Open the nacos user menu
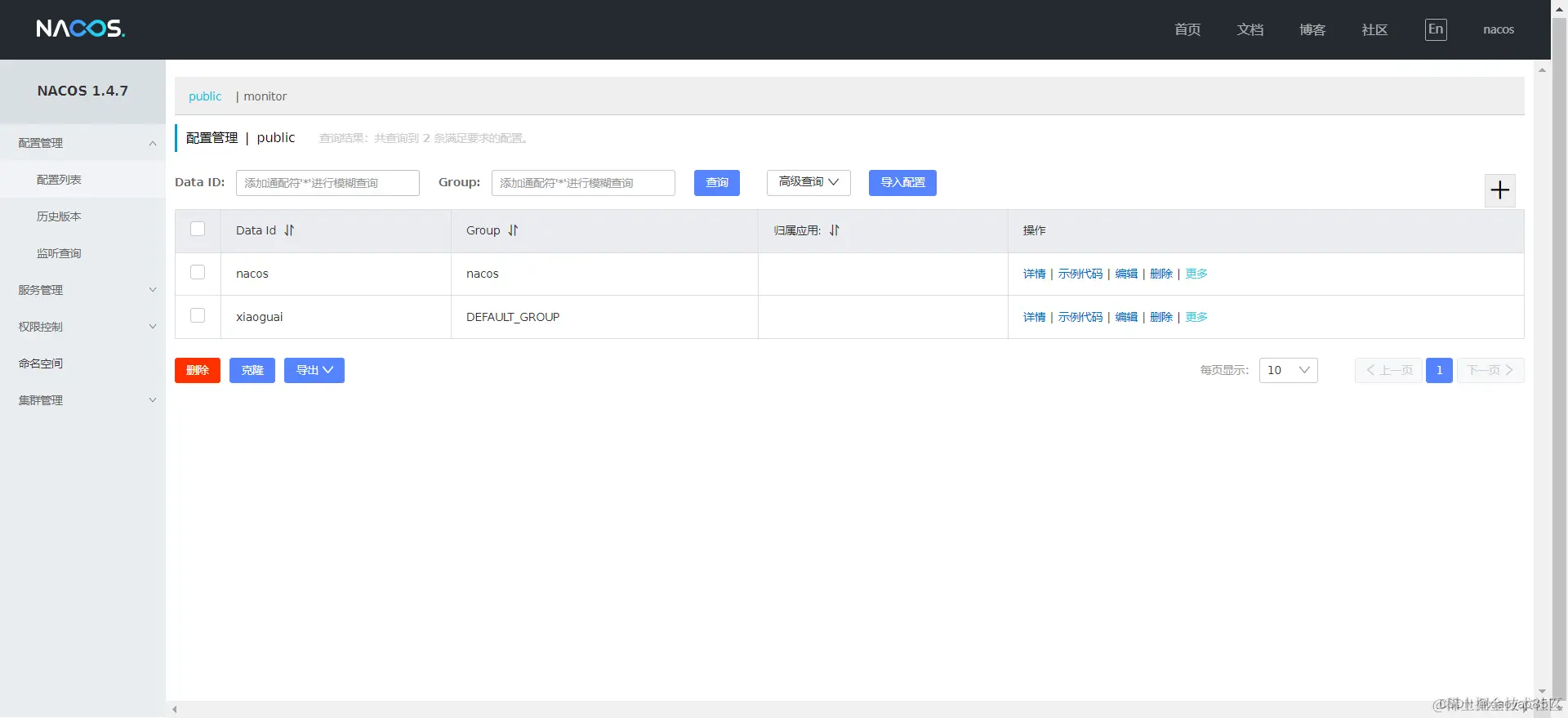Viewport: 1568px width, 718px height. (1499, 29)
